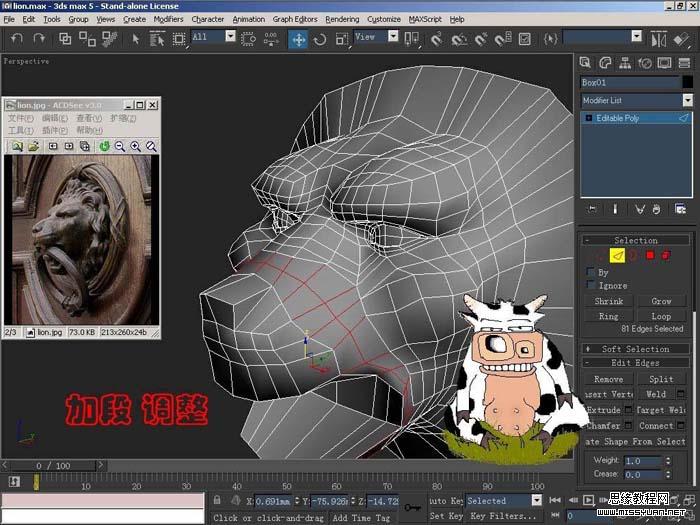The height and width of the screenshot is (525, 700).
Task: Collapse the Selection rollout
Action: pos(636,240)
